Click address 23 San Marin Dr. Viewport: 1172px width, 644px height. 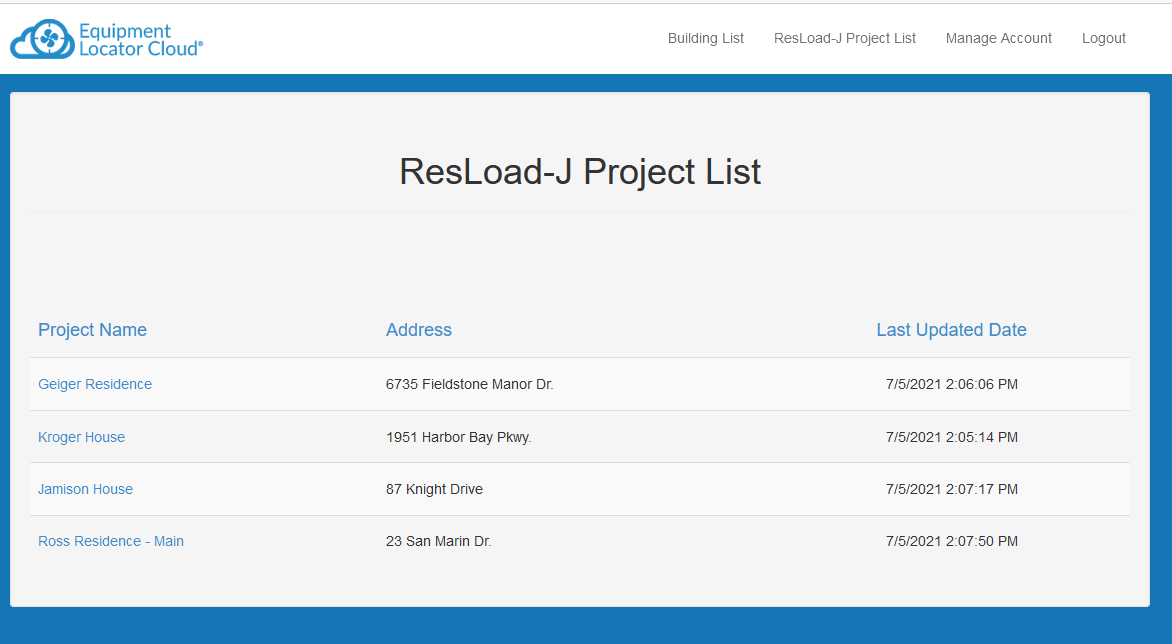click(x=439, y=542)
